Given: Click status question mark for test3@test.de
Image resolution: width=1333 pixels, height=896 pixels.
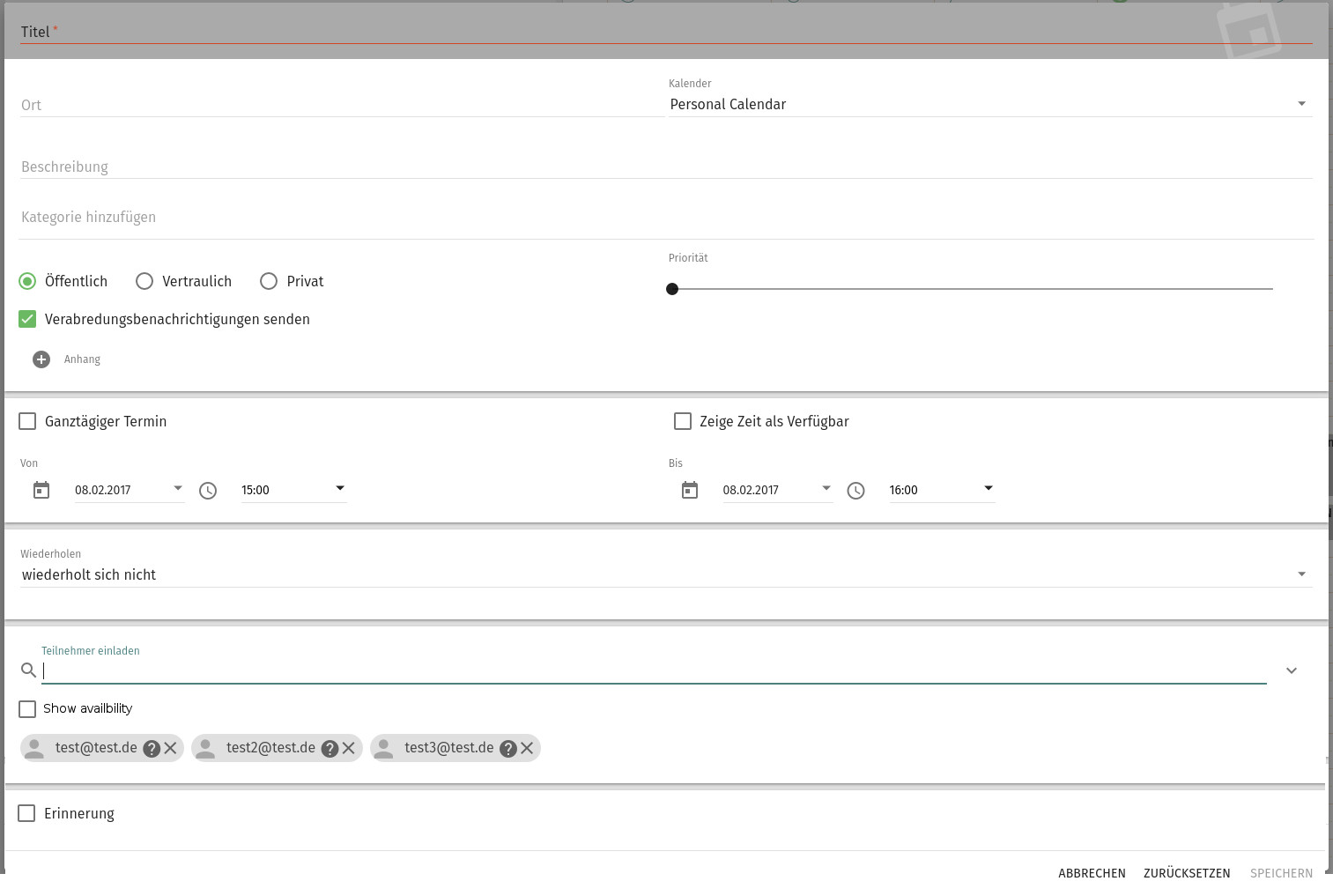Looking at the screenshot, I should 508,748.
